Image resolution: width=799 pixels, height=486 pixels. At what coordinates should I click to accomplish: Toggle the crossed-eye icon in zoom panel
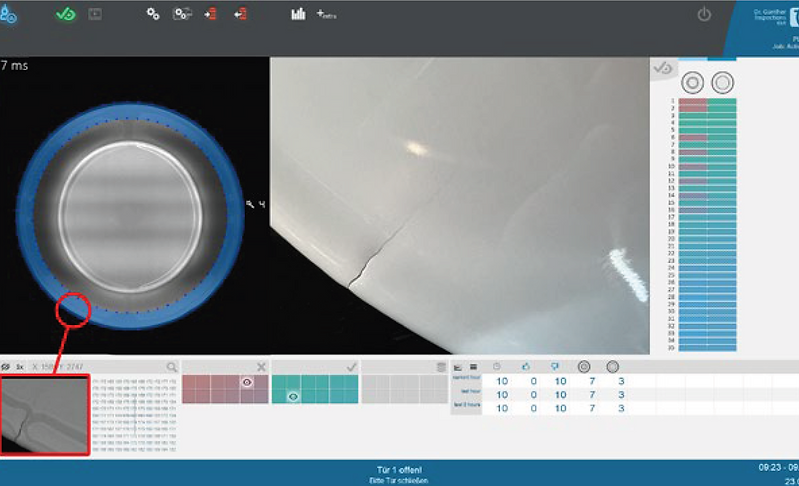6,367
